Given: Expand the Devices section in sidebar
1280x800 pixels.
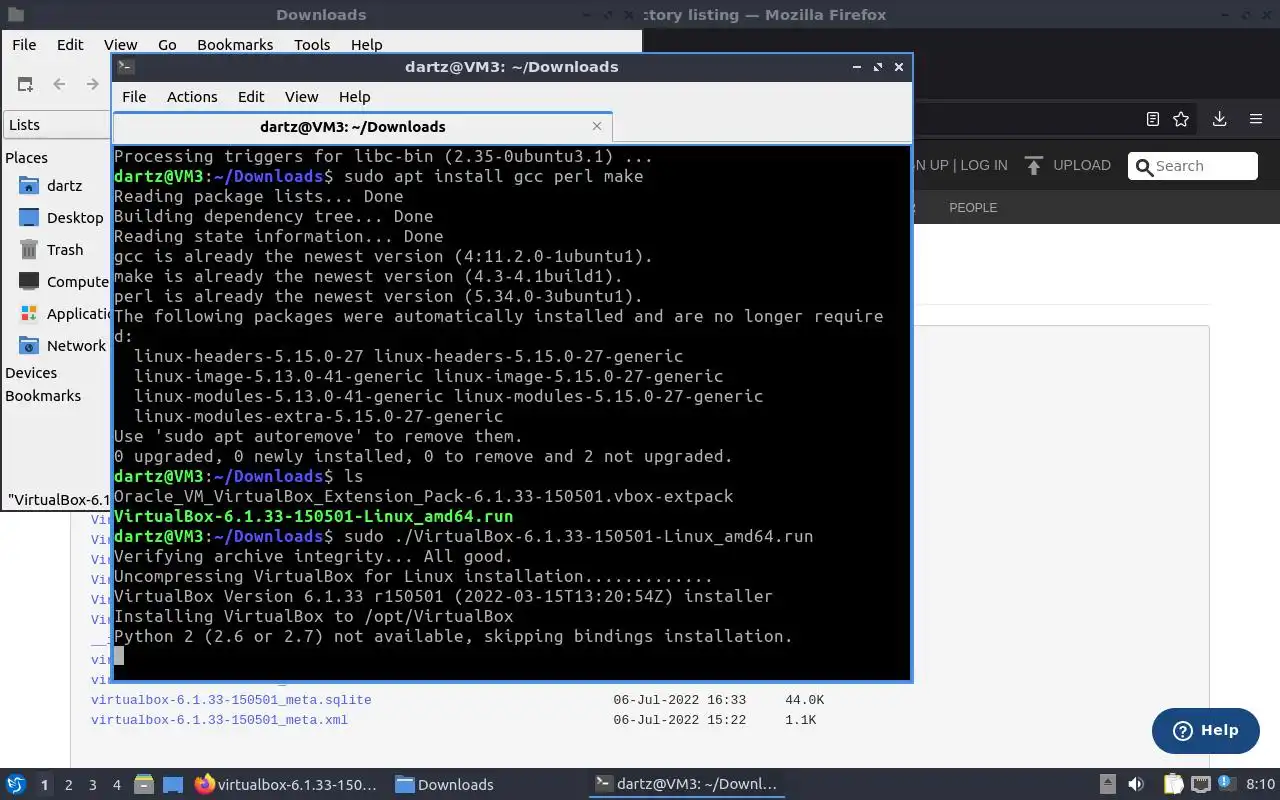Looking at the screenshot, I should coord(31,373).
